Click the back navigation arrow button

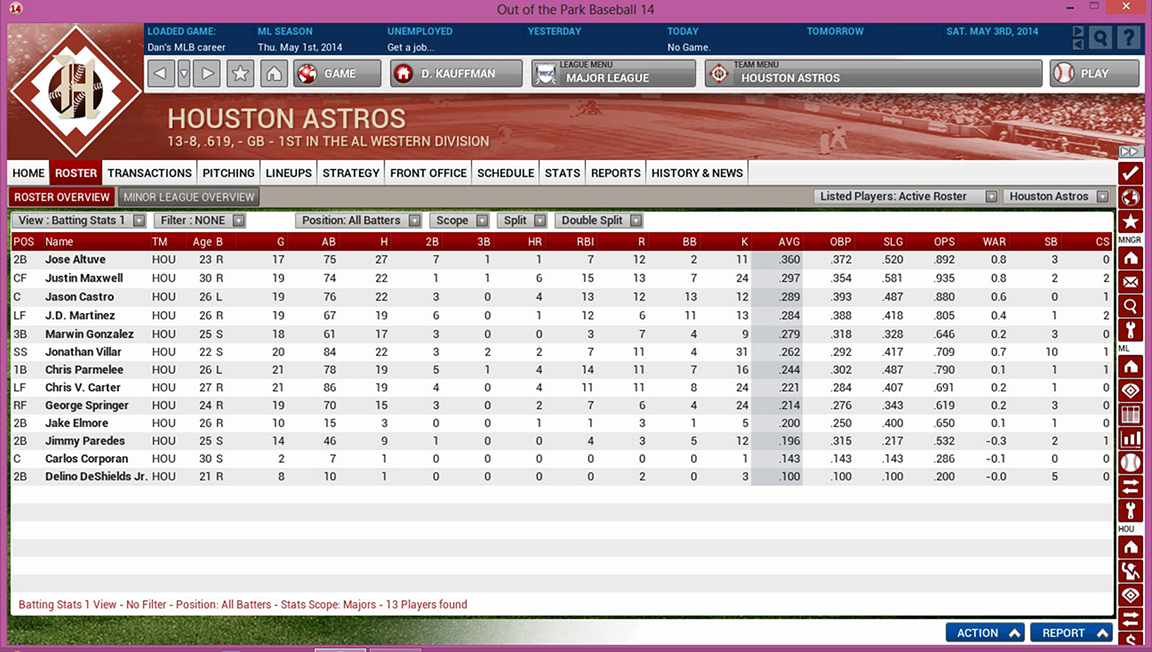(x=161, y=74)
